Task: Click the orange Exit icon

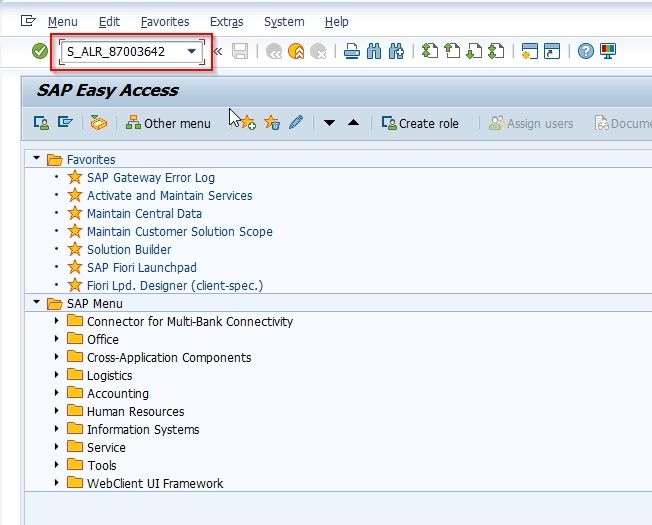Action: click(x=296, y=52)
